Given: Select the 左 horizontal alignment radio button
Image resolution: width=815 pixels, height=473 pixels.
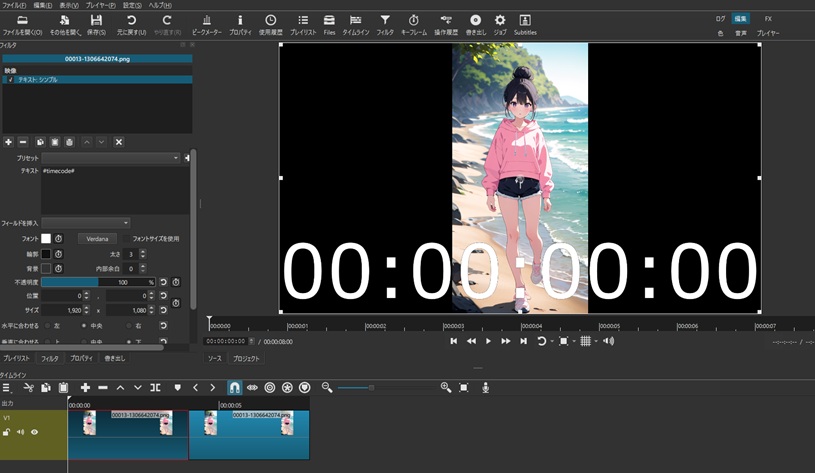Looking at the screenshot, I should click(47, 325).
